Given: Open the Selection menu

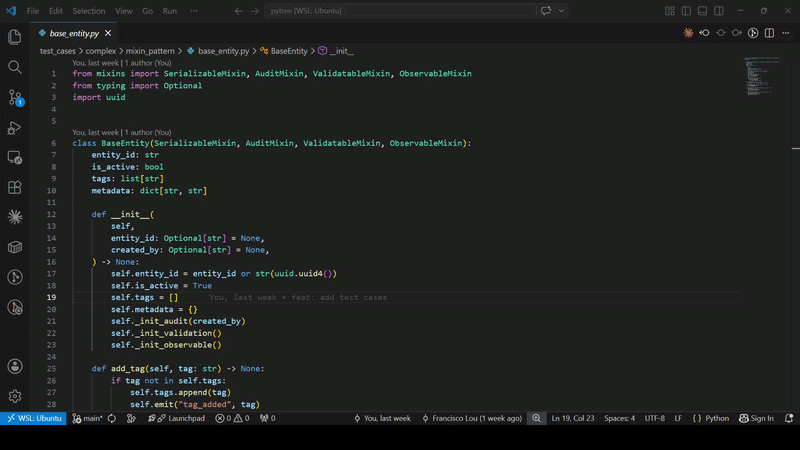Looking at the screenshot, I should click(89, 11).
